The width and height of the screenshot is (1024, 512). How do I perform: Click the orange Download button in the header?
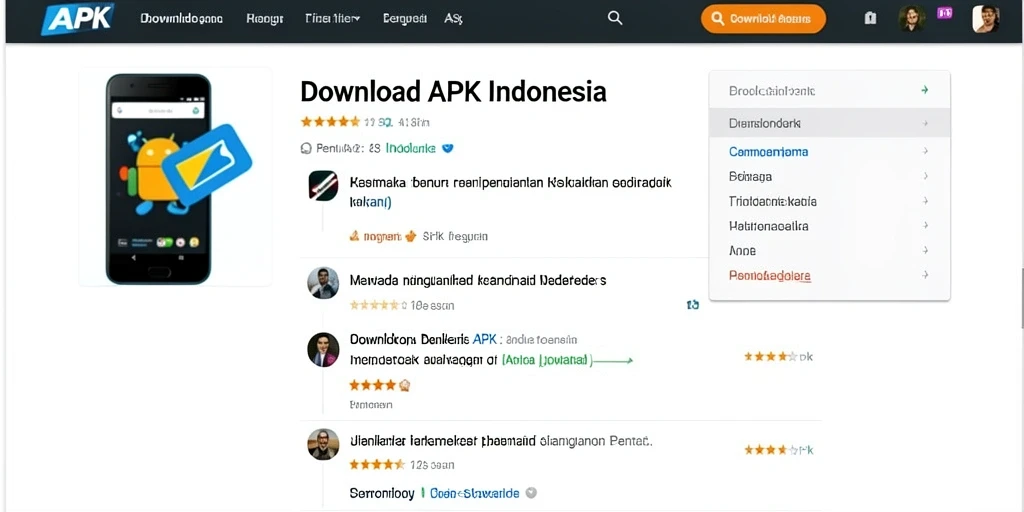coord(763,19)
